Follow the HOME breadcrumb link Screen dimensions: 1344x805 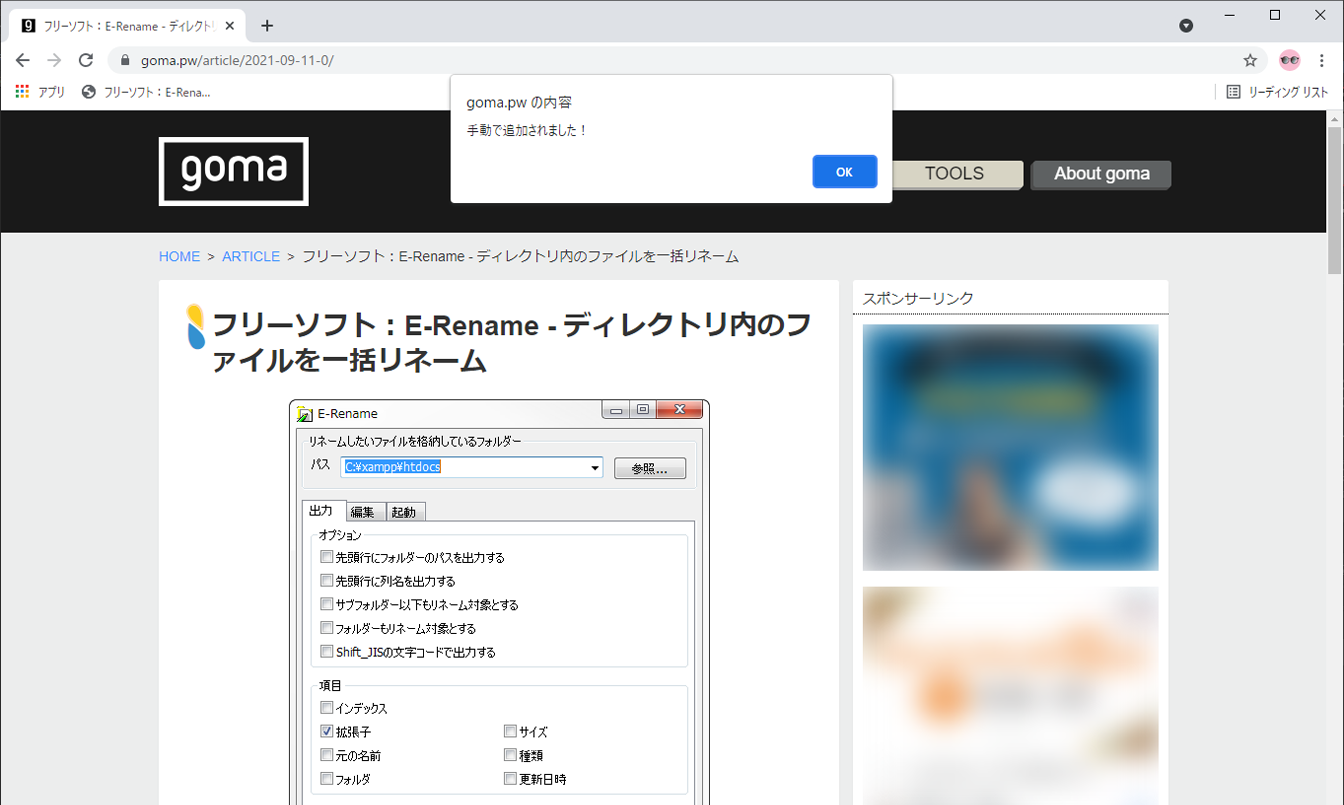[179, 257]
